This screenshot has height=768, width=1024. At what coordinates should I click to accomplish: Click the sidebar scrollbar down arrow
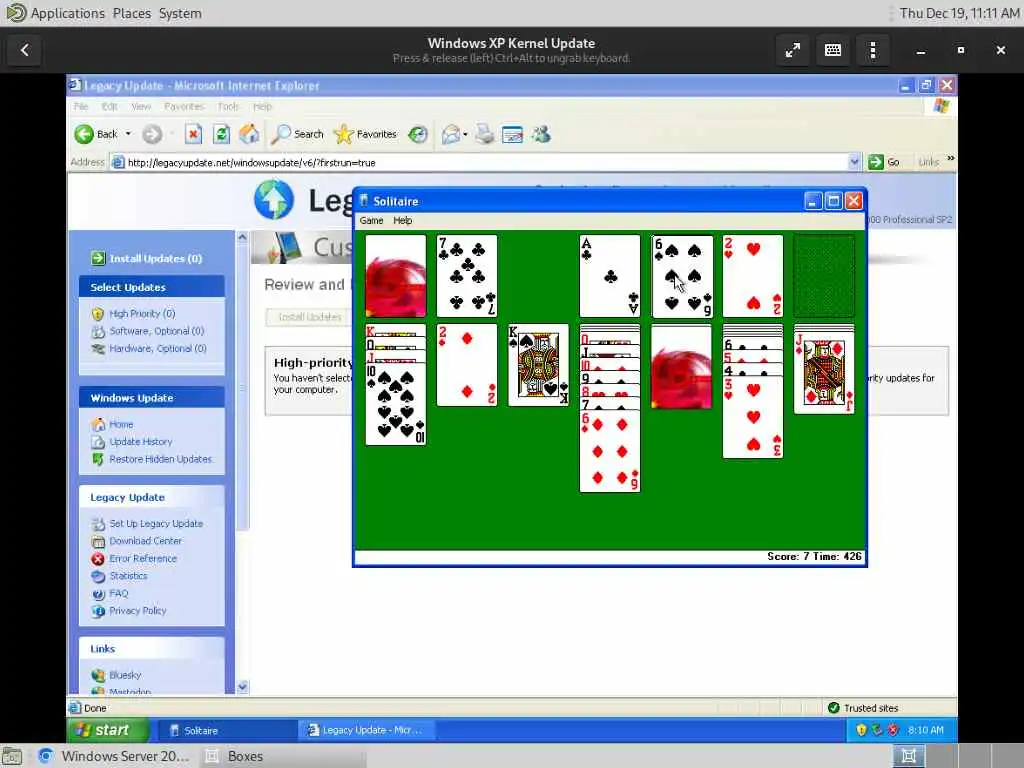(x=242, y=686)
